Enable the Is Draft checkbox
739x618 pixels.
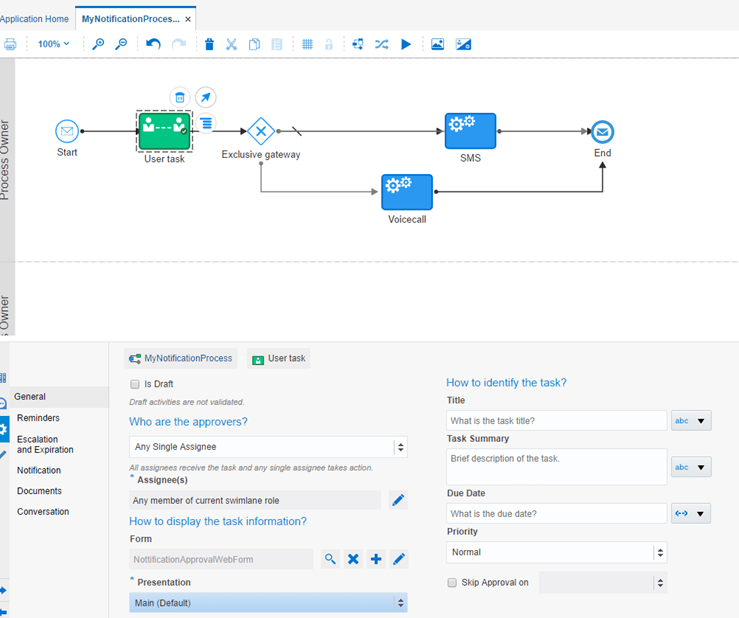[x=135, y=384]
